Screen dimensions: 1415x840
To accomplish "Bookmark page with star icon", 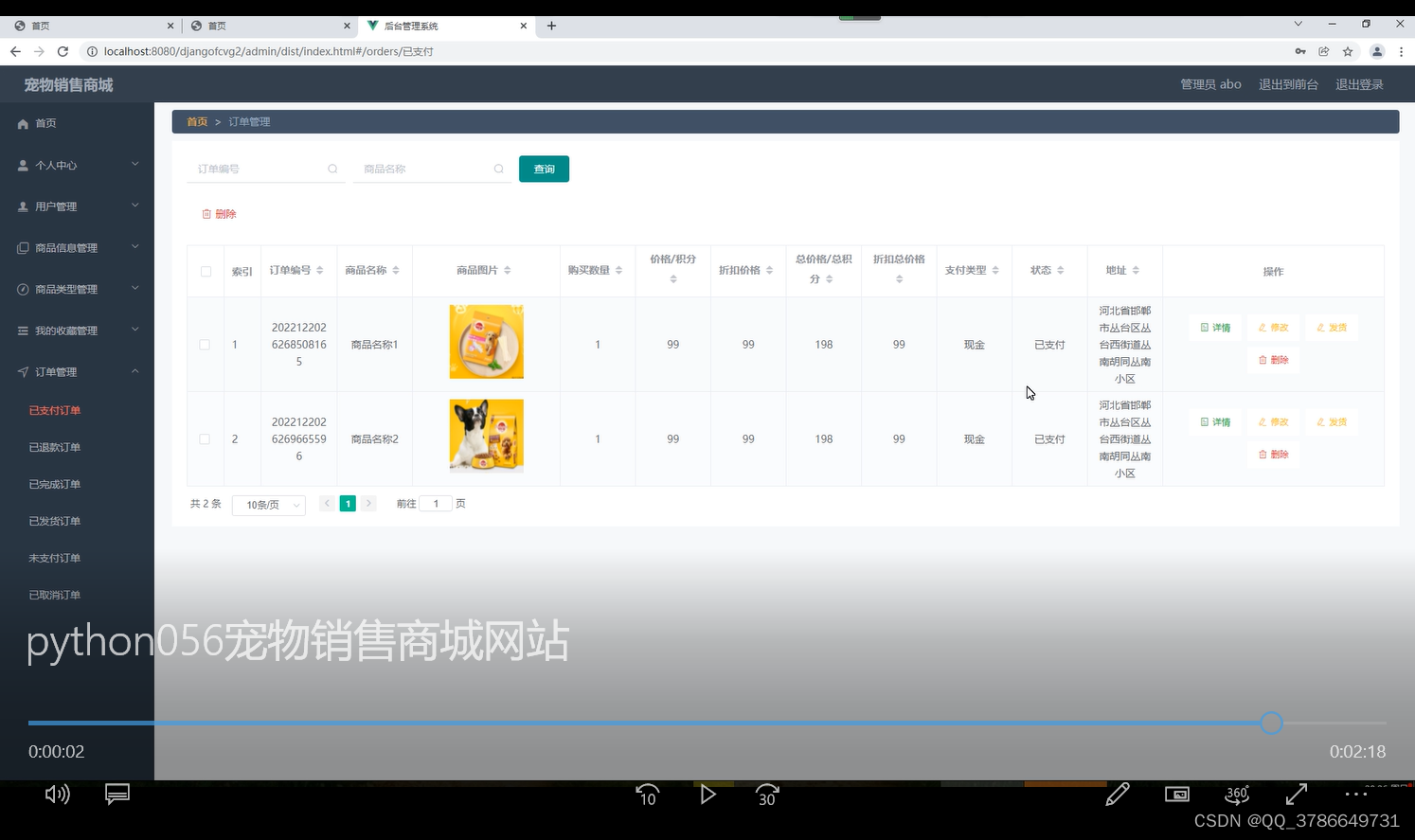I will coord(1348,51).
